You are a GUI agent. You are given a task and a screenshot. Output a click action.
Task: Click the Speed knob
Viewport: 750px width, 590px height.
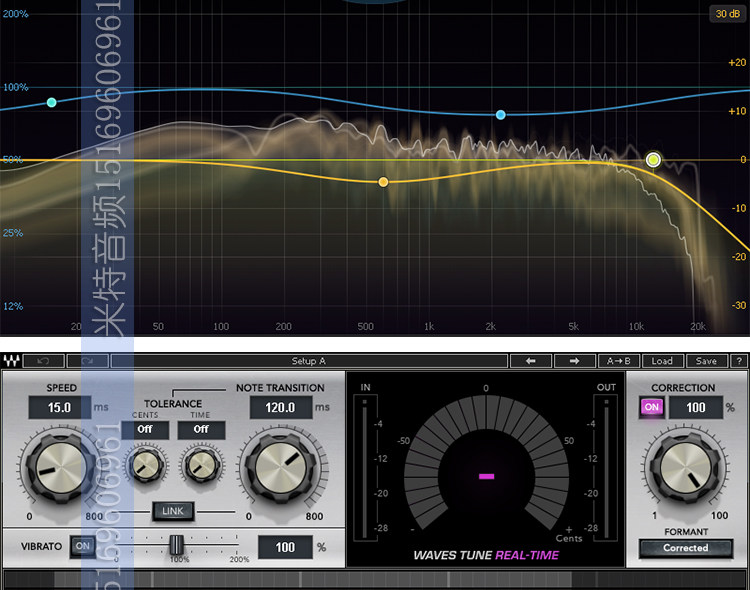[60, 468]
